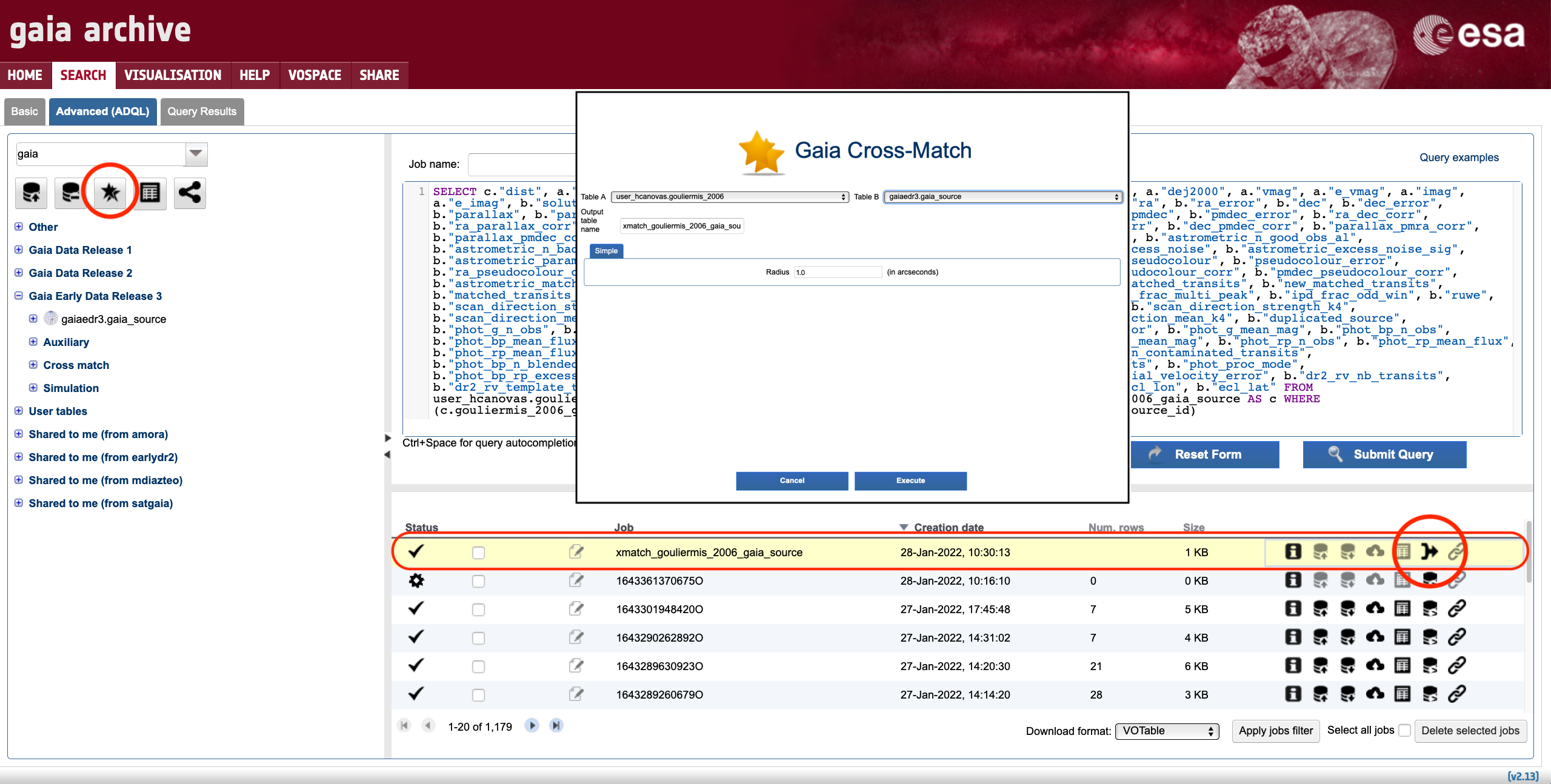Open the VISUALISATION menu item

(x=173, y=75)
